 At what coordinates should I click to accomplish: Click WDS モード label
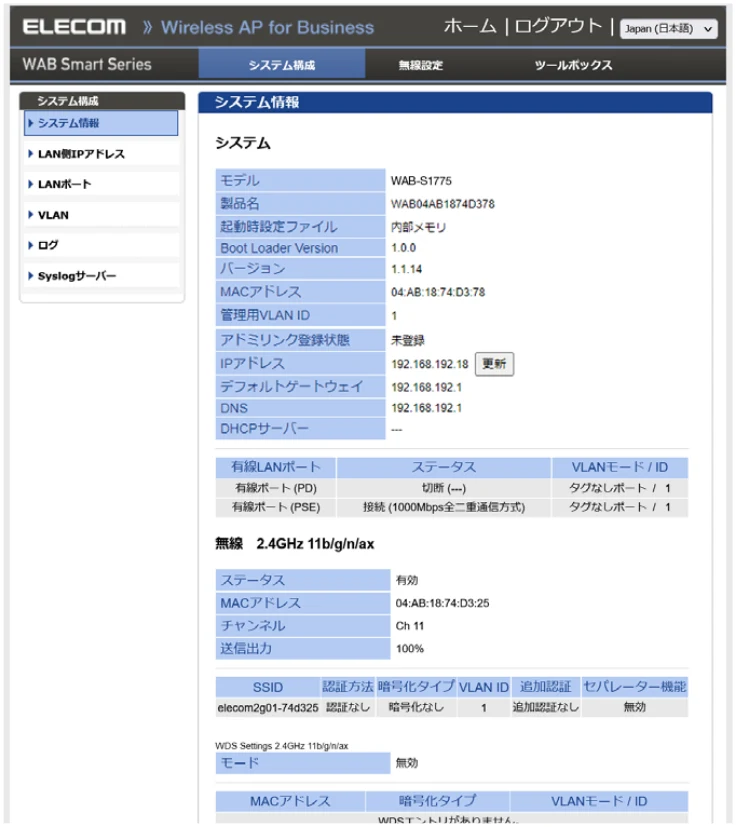[x=303, y=763]
